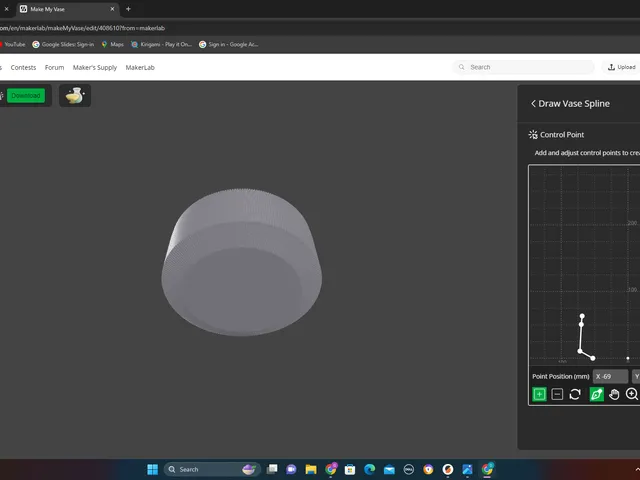
Task: Click the site Search field
Action: (x=523, y=67)
